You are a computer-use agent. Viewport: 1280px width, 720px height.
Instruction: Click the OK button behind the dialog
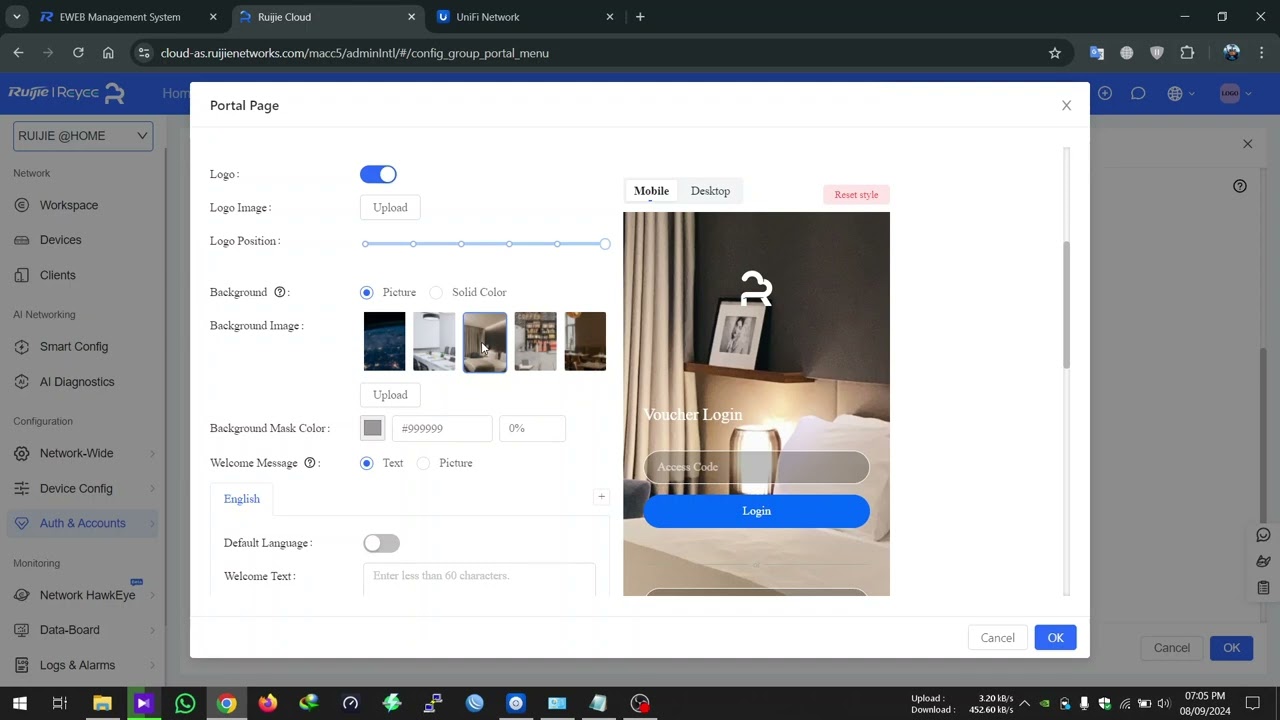click(1231, 648)
